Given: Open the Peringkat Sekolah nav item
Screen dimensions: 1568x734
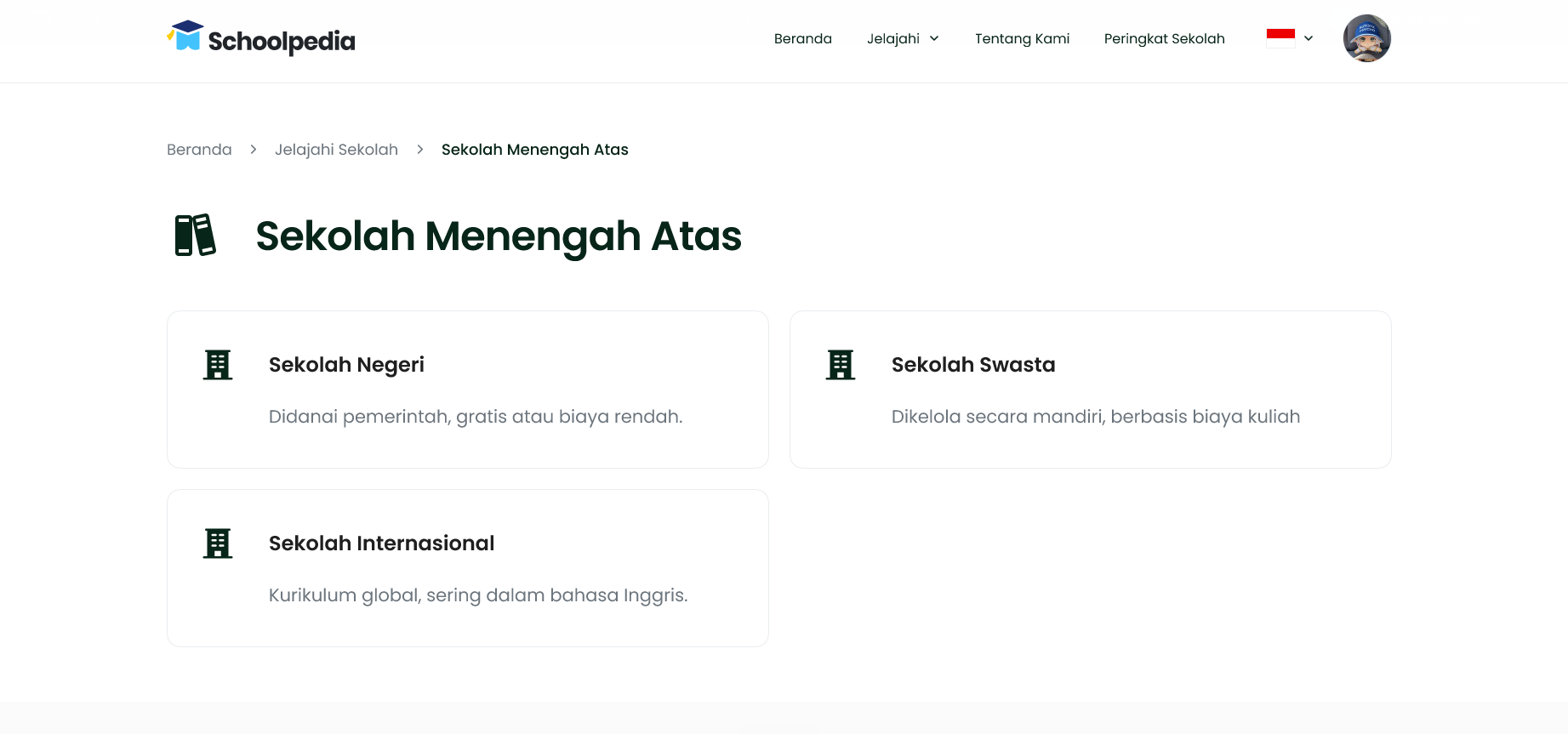Looking at the screenshot, I should click(x=1164, y=38).
